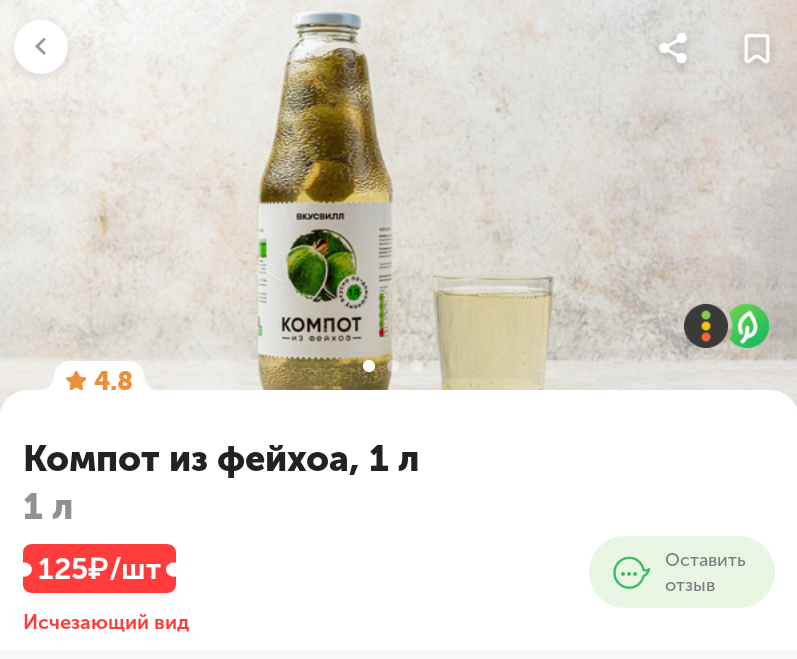Tap the red 125₽/шт price tag
The width and height of the screenshot is (797, 659).
point(100,568)
